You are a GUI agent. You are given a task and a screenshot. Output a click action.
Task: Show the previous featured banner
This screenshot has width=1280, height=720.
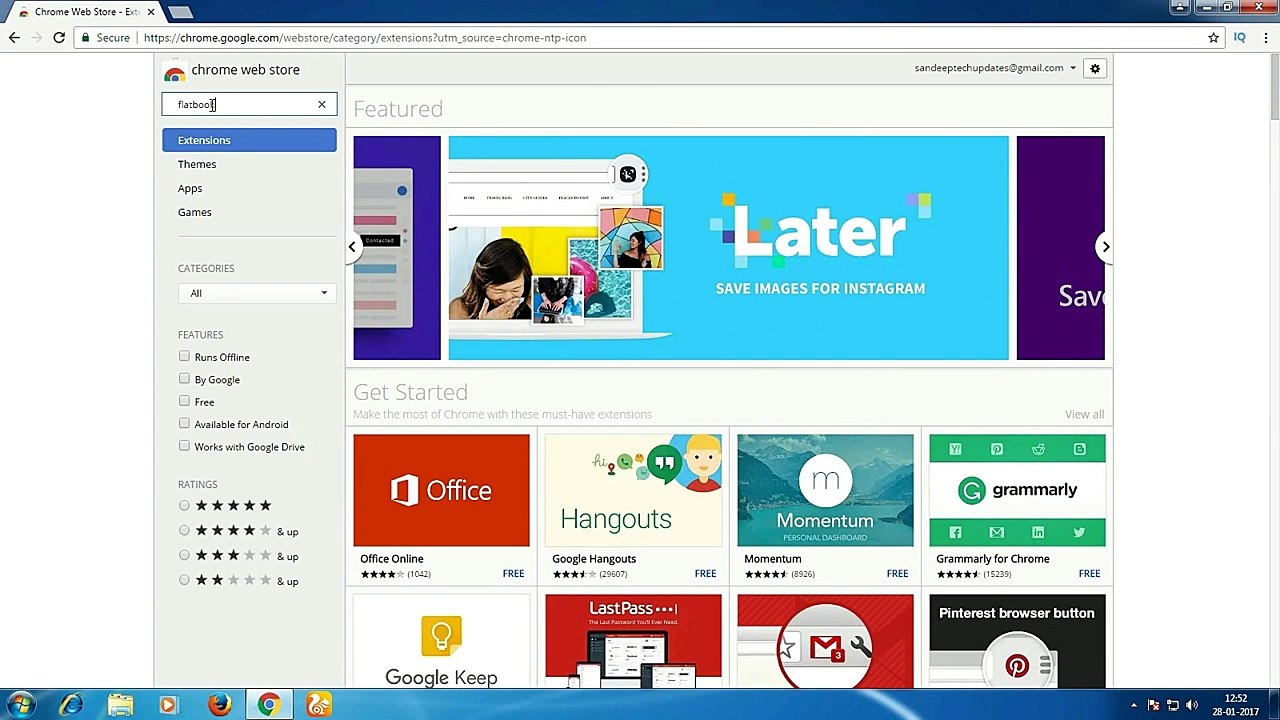coord(352,247)
